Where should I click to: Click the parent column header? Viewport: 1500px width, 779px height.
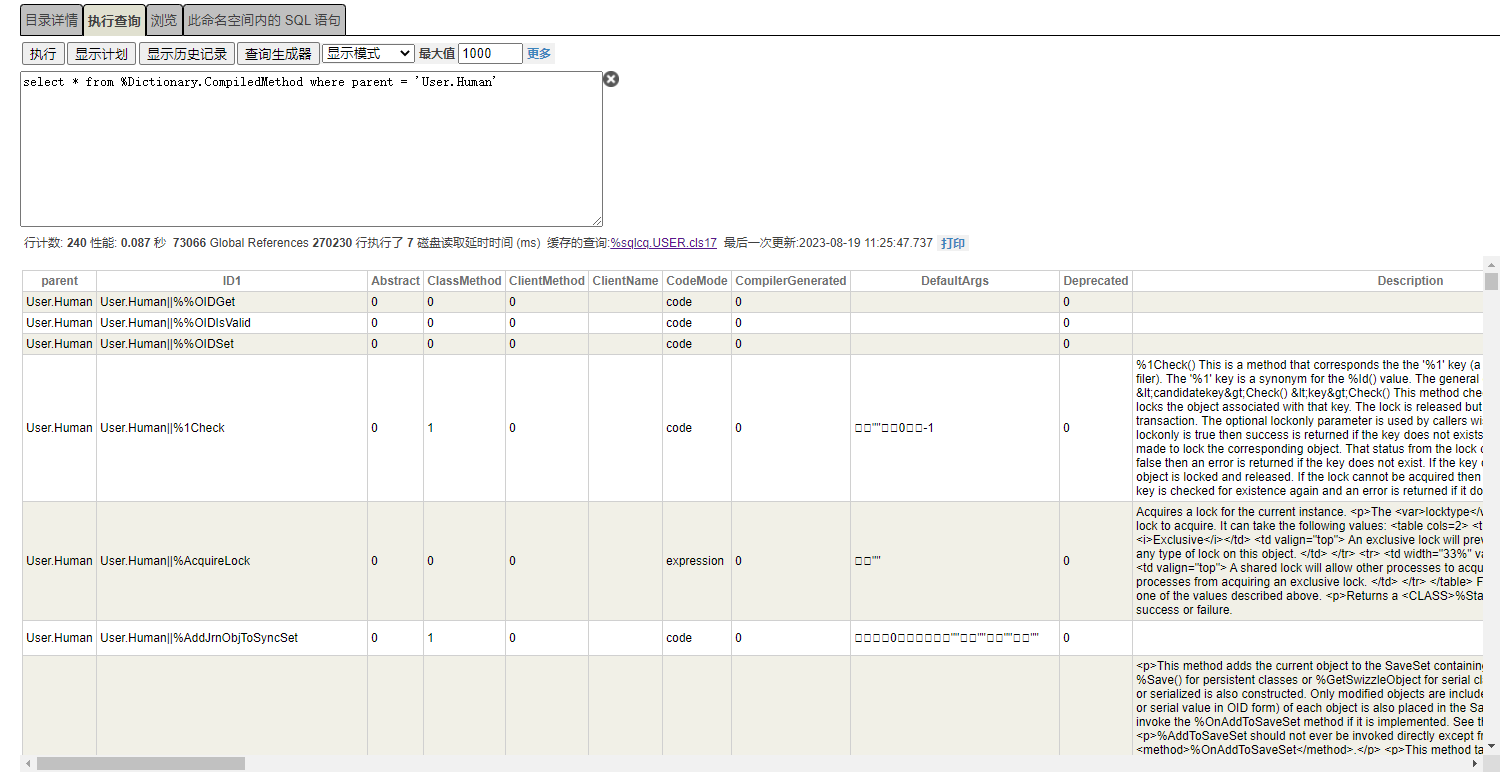point(59,281)
